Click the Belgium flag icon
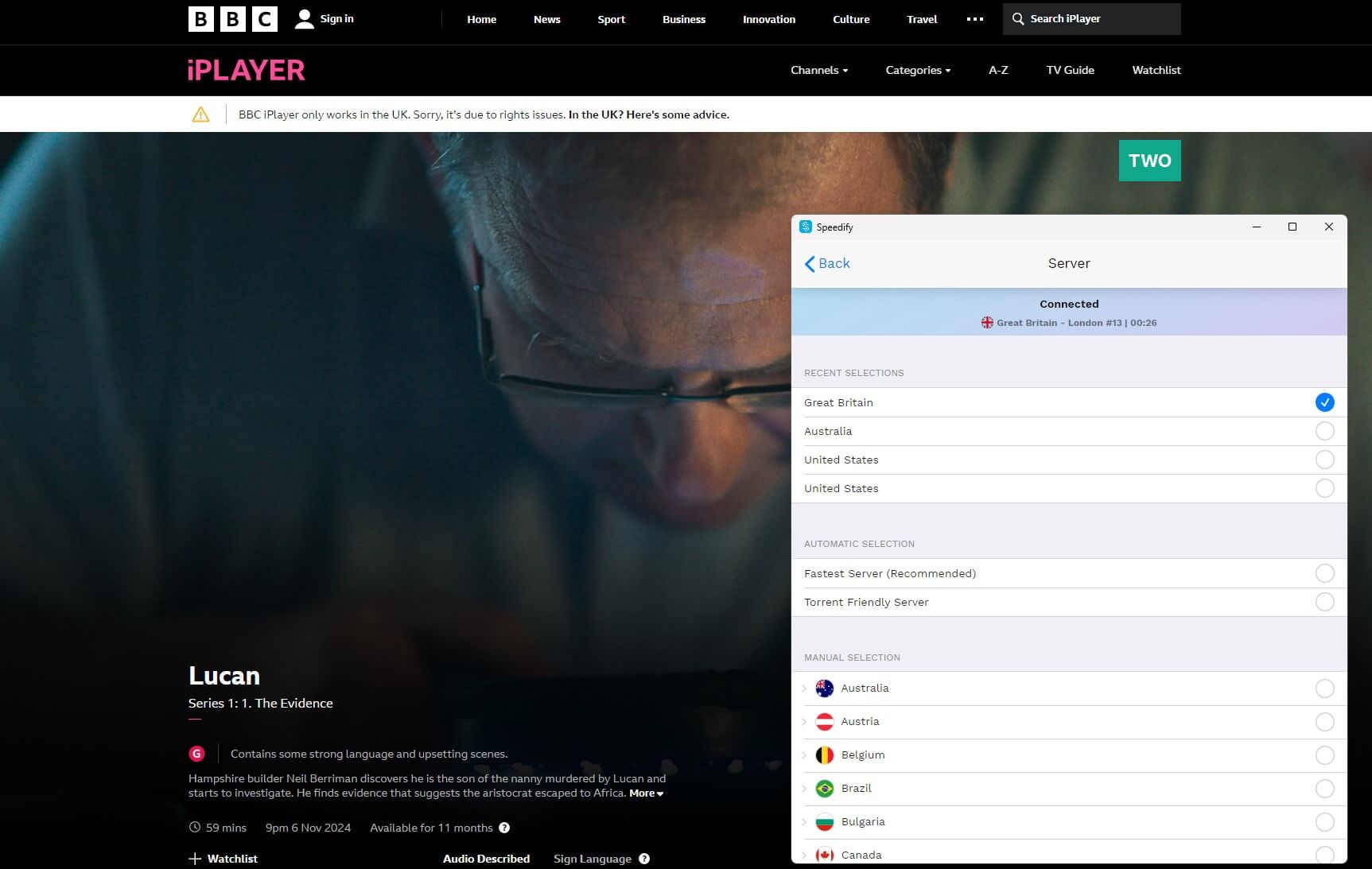The image size is (1372, 869). (x=825, y=755)
